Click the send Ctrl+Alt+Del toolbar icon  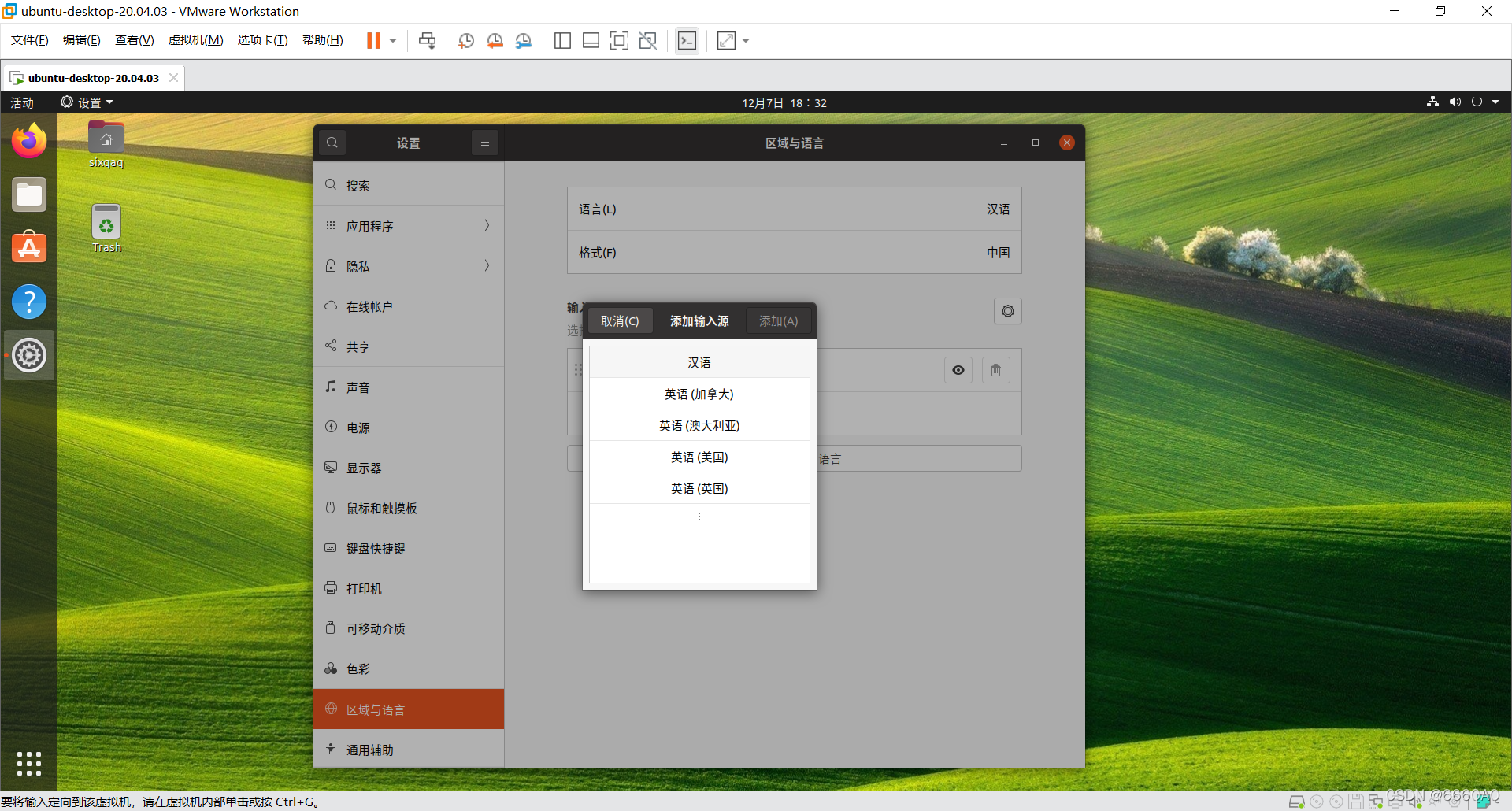coord(427,40)
